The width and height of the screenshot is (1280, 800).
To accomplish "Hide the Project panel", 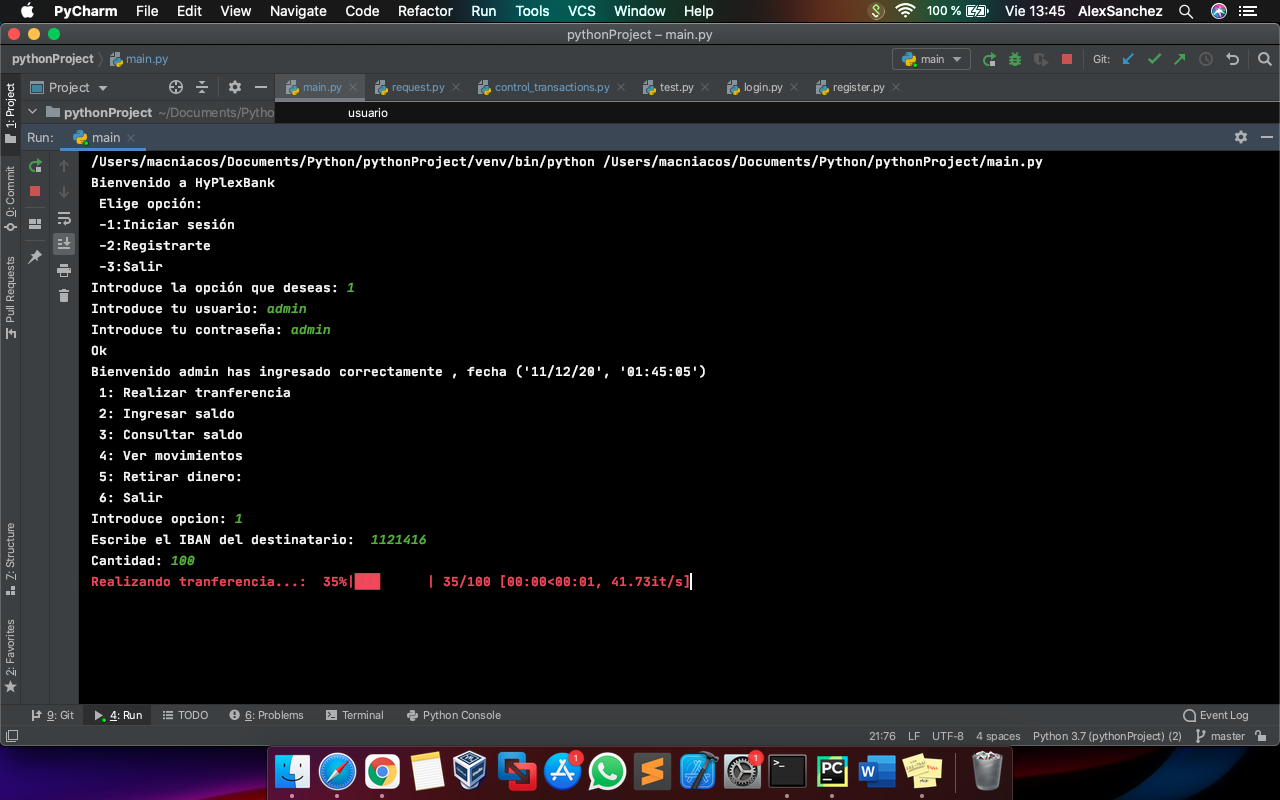I will coord(261,87).
